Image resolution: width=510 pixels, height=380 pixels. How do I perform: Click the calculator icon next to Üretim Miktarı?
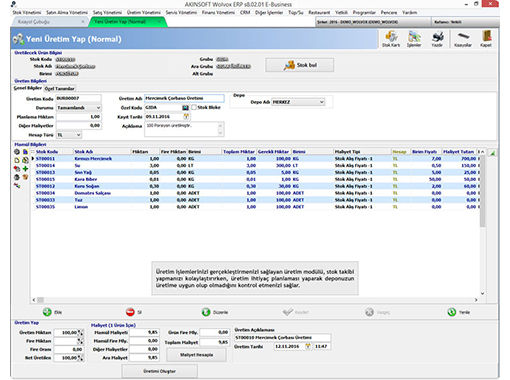[x=80, y=332]
